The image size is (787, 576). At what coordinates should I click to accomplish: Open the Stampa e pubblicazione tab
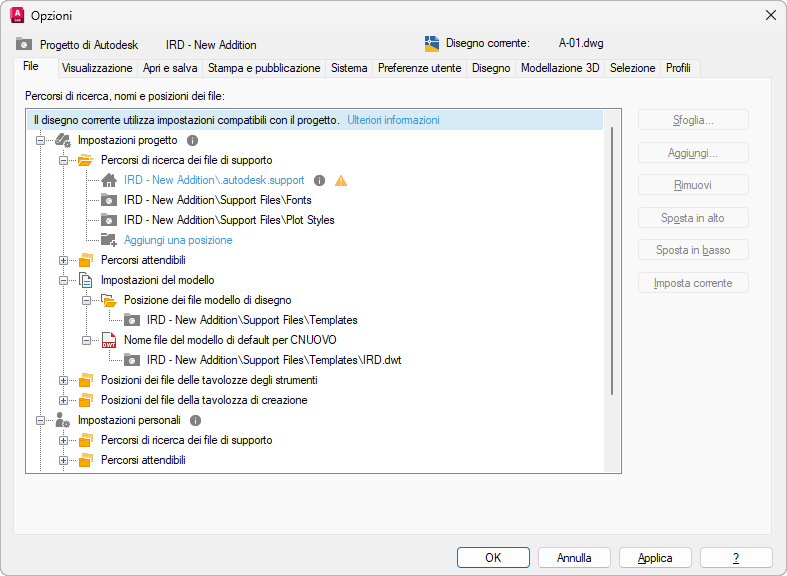click(x=264, y=68)
